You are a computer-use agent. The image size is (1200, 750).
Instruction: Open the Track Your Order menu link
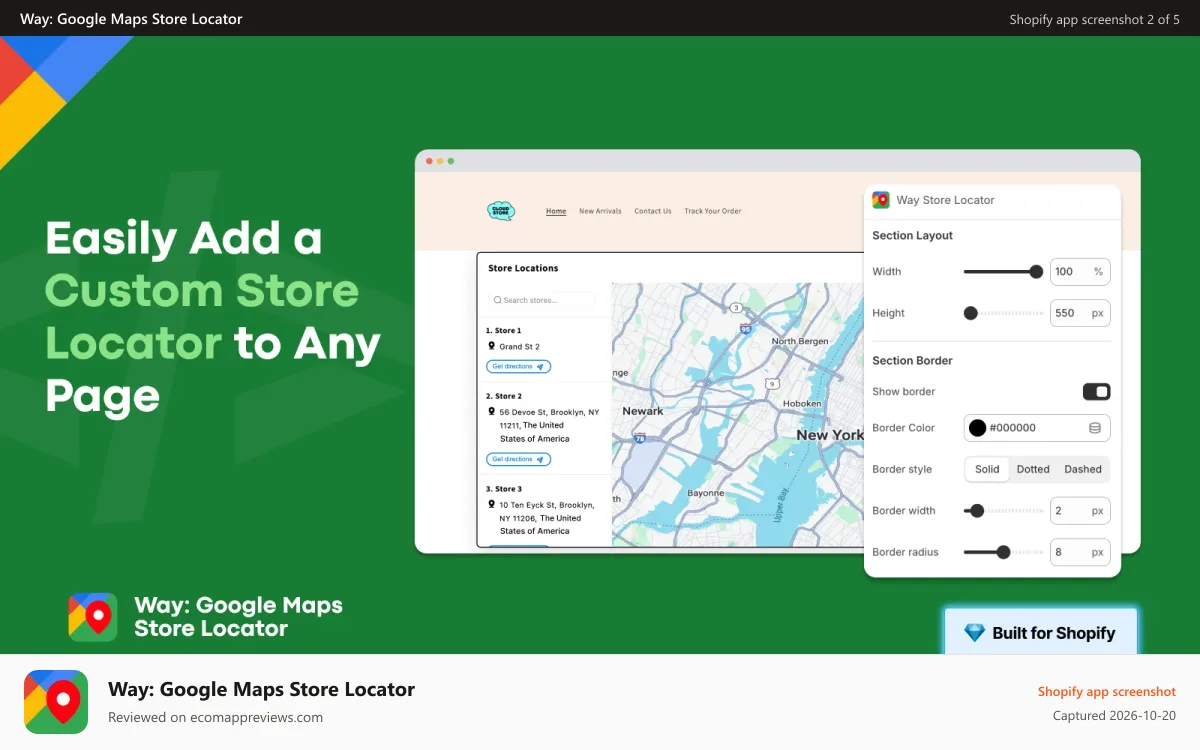tap(713, 211)
